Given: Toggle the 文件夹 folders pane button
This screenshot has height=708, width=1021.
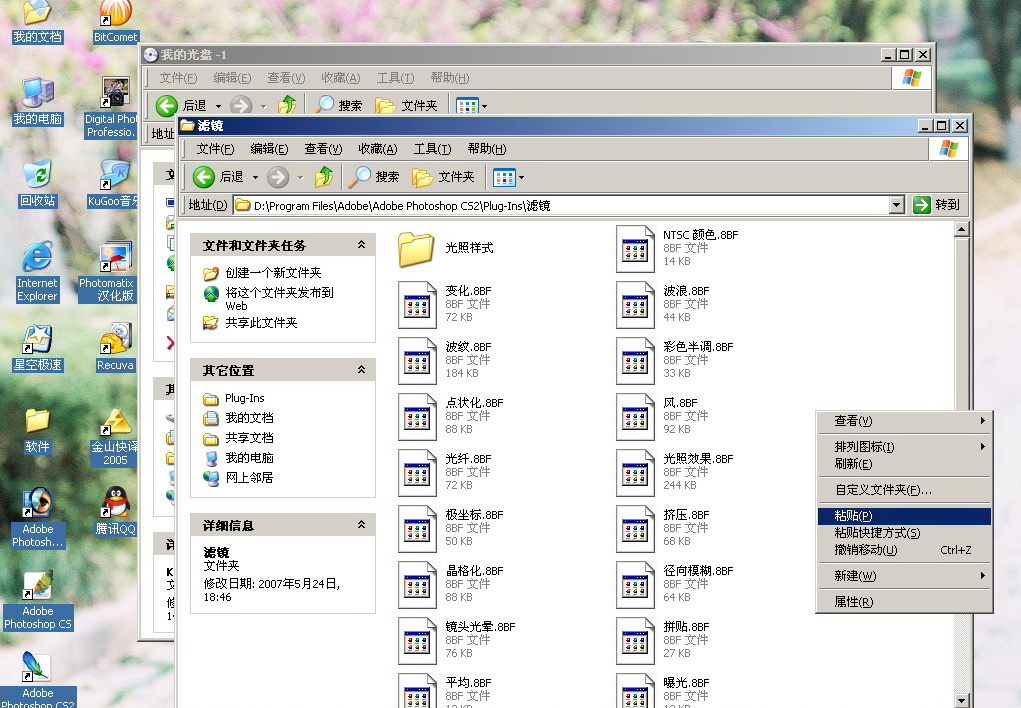Looking at the screenshot, I should pos(443,177).
